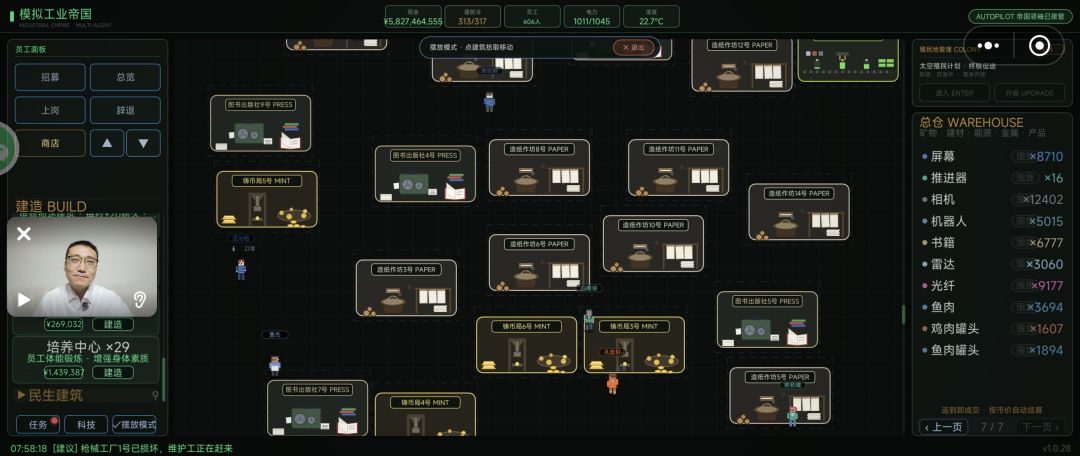Open the 任务 tab
Viewport: 1080px width, 456px height.
39,425
